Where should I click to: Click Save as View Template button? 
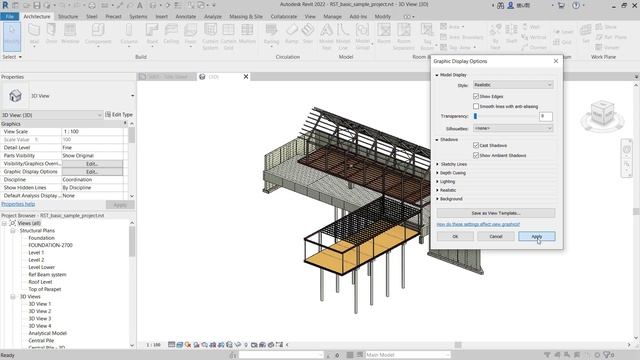pos(496,213)
